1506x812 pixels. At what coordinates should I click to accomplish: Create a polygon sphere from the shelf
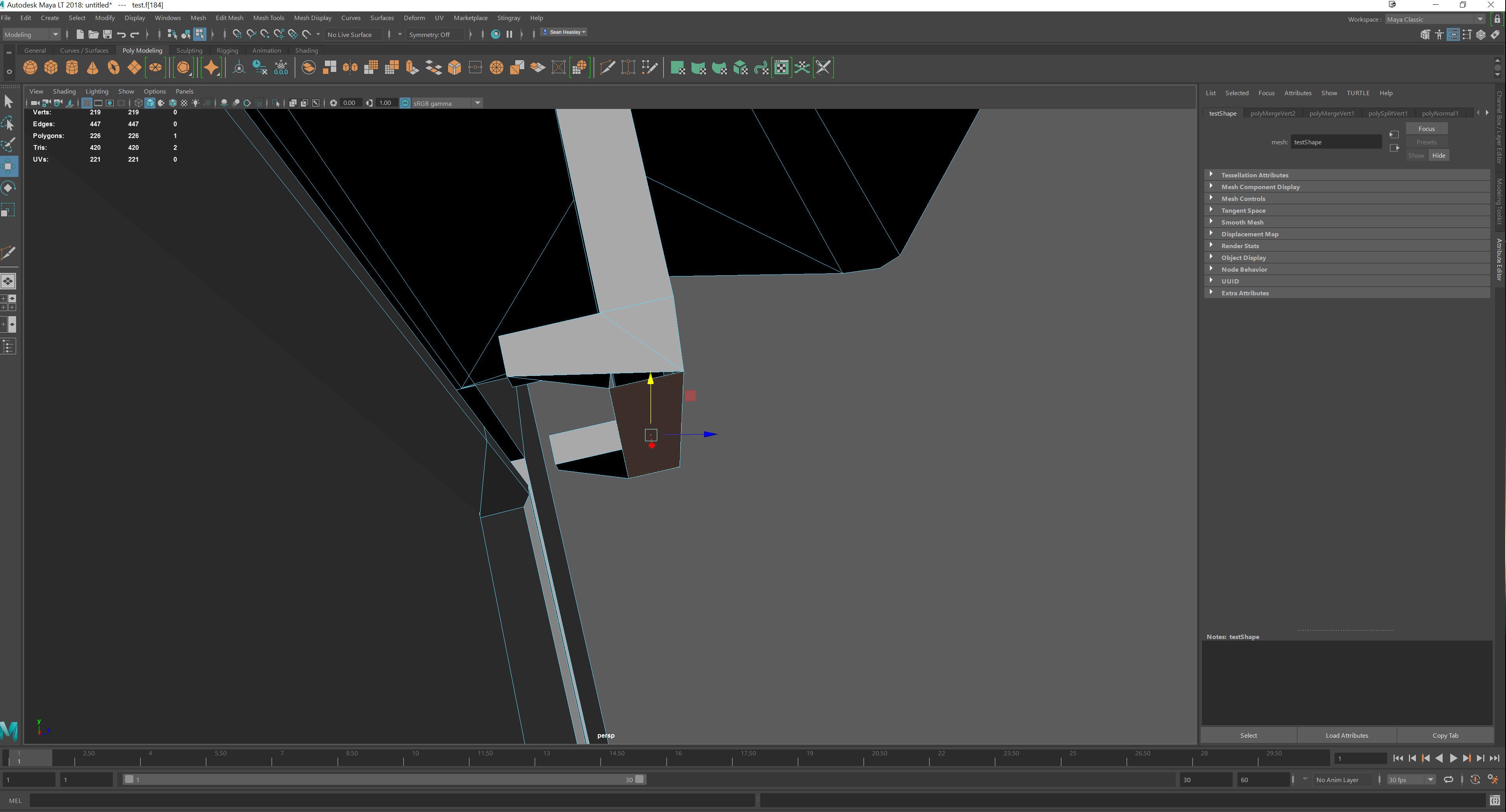pyautogui.click(x=30, y=67)
